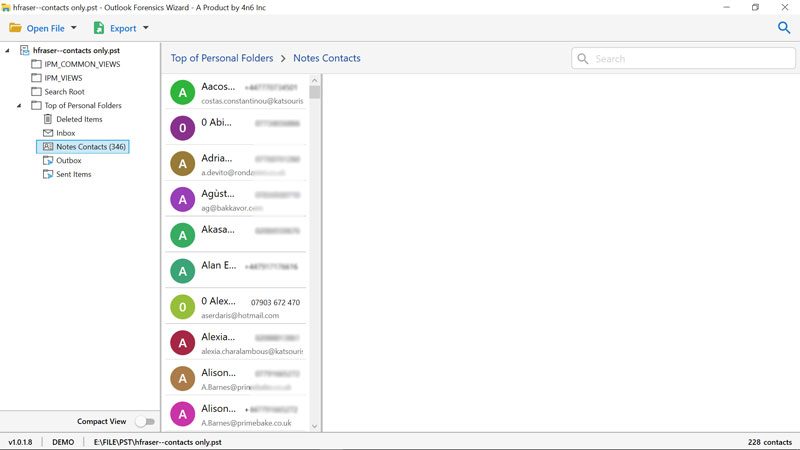Open the Deleted Items folder
The height and width of the screenshot is (450, 800).
pos(79,119)
